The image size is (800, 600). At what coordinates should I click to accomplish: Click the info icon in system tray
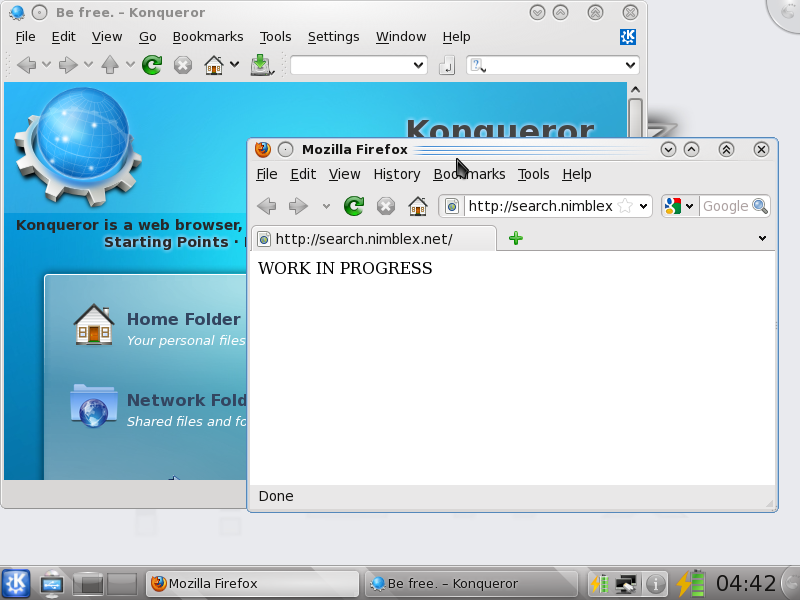coord(656,584)
